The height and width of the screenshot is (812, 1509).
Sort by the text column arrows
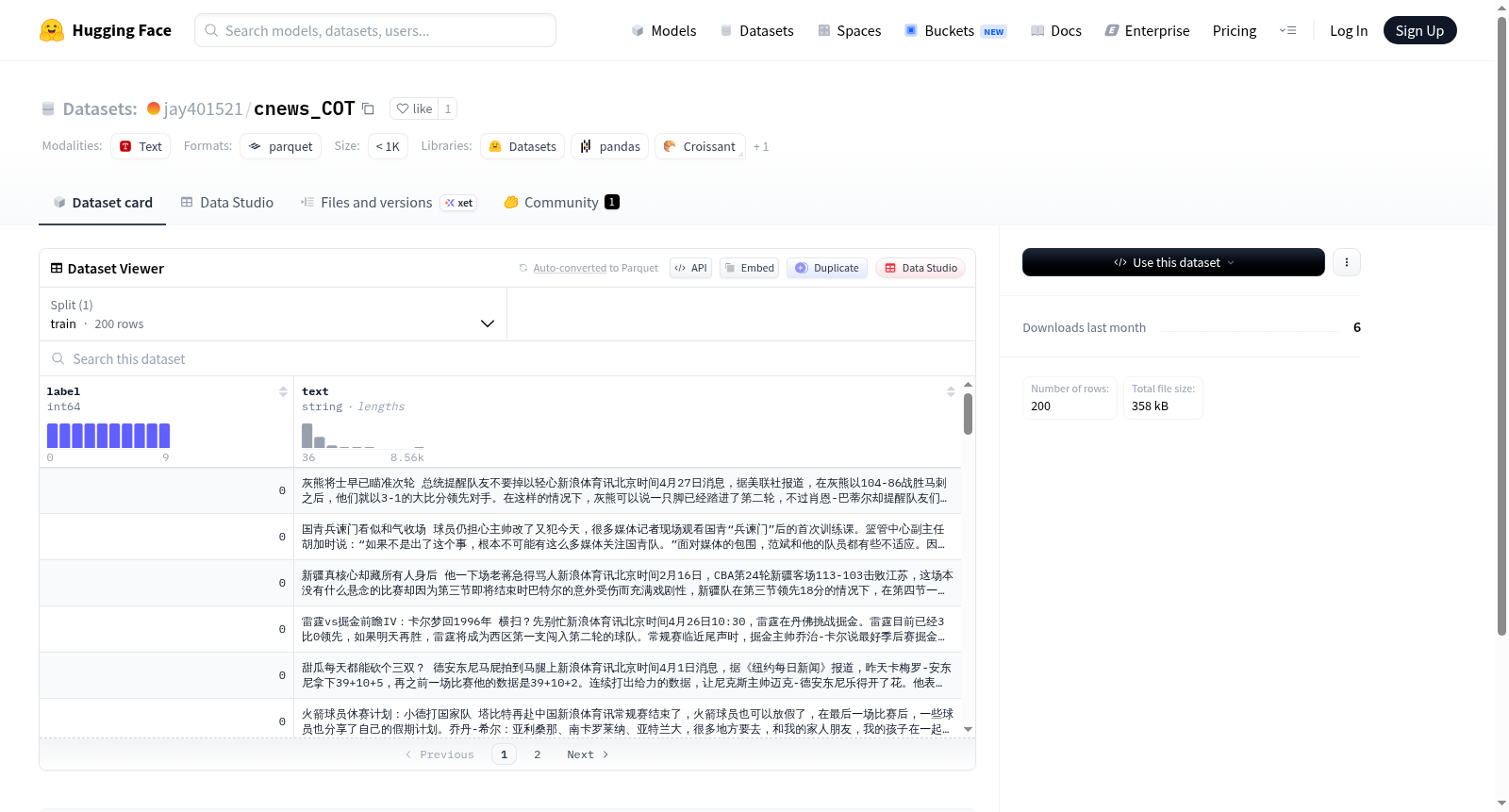point(951,391)
